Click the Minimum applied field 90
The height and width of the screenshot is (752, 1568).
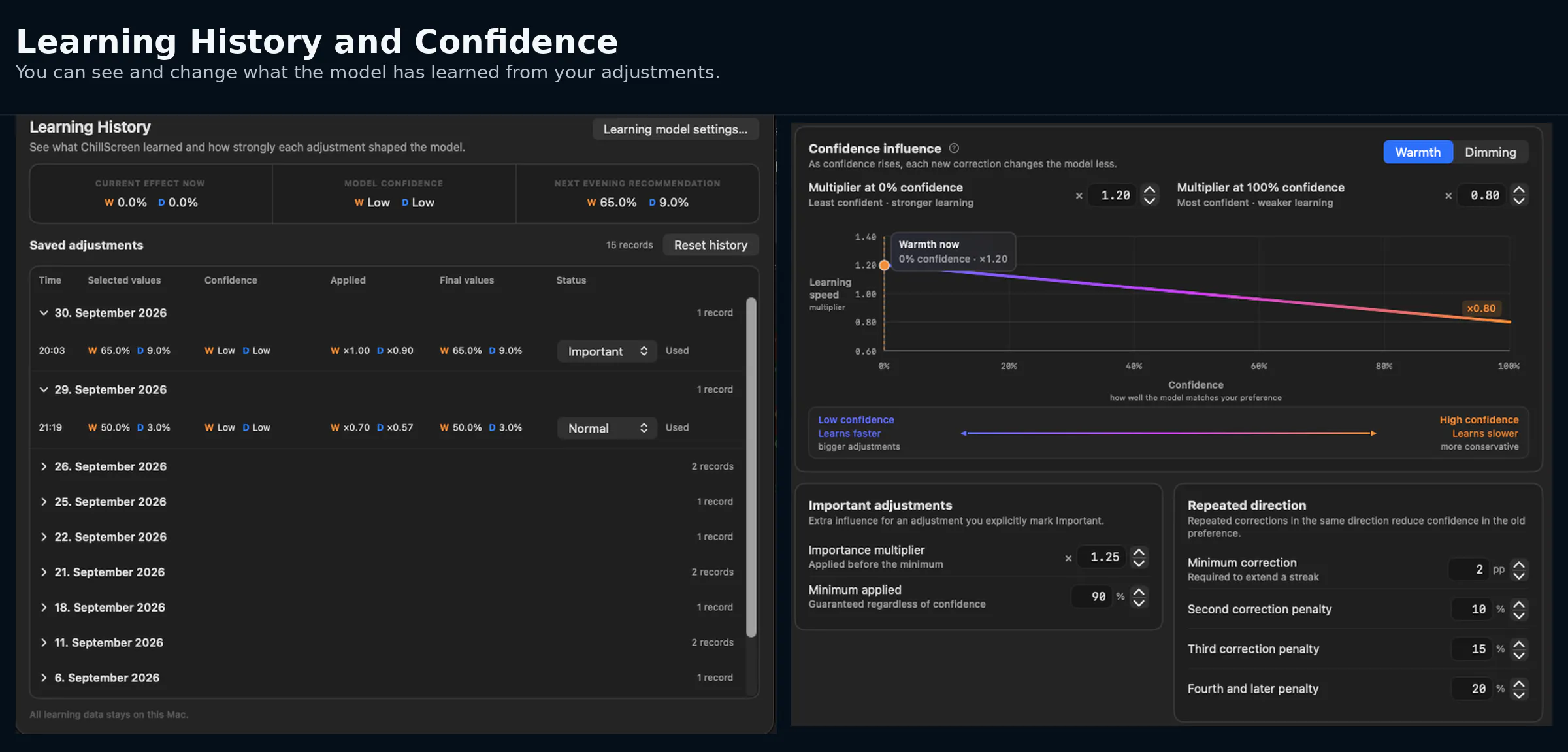coord(1092,597)
